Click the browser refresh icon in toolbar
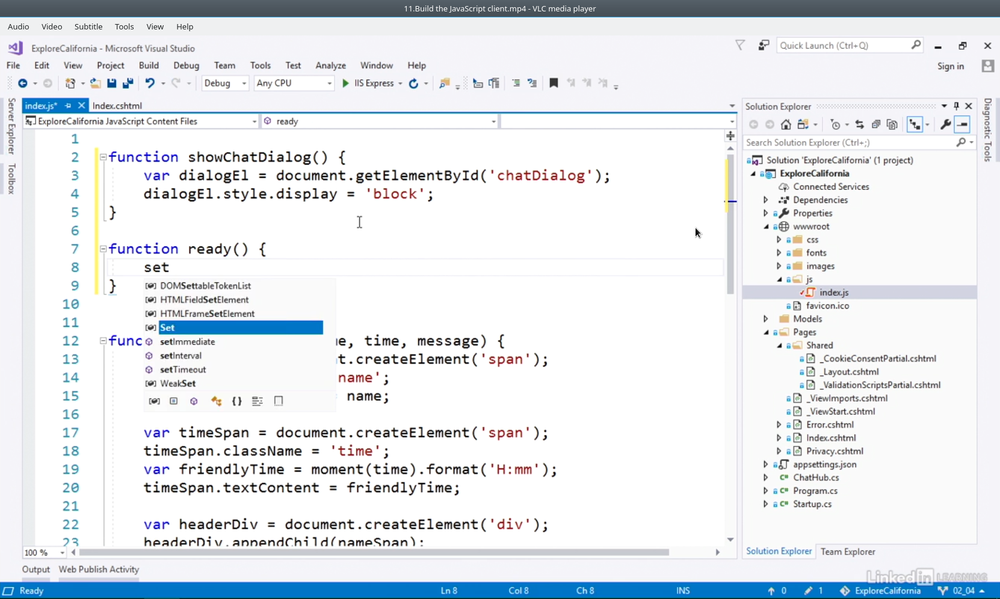The image size is (1000, 599). 413,84
